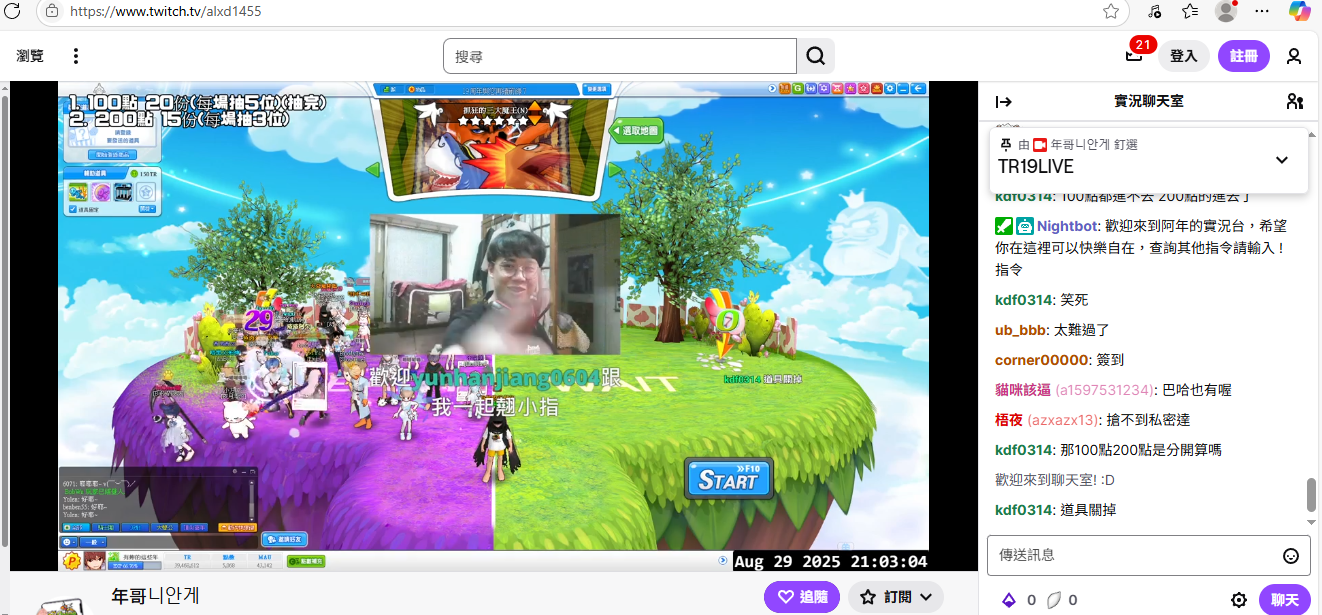The image size is (1322, 615).
Task: Toggle follow with the 追隨 heart button
Action: click(x=802, y=597)
